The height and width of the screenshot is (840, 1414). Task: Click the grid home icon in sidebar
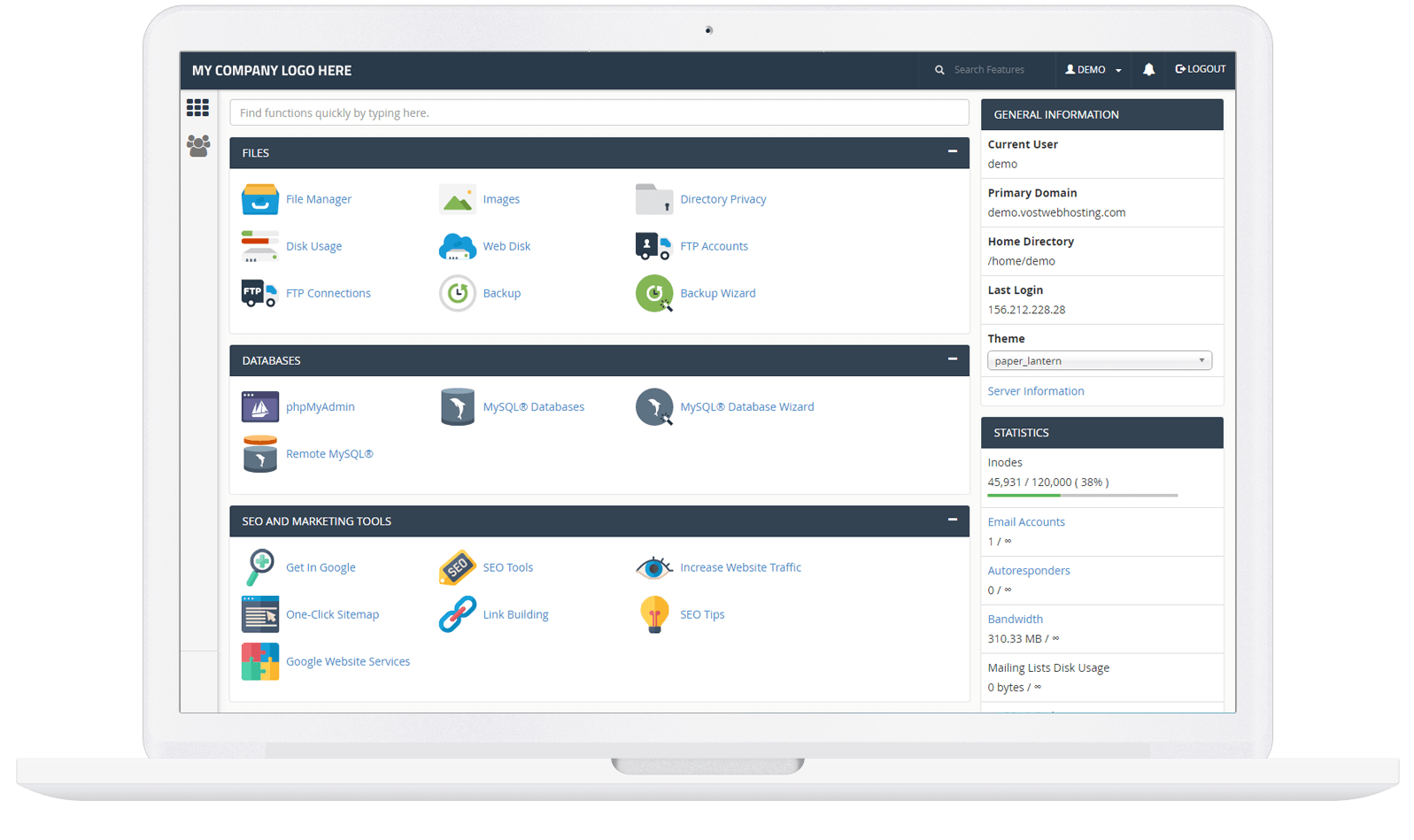pyautogui.click(x=197, y=108)
